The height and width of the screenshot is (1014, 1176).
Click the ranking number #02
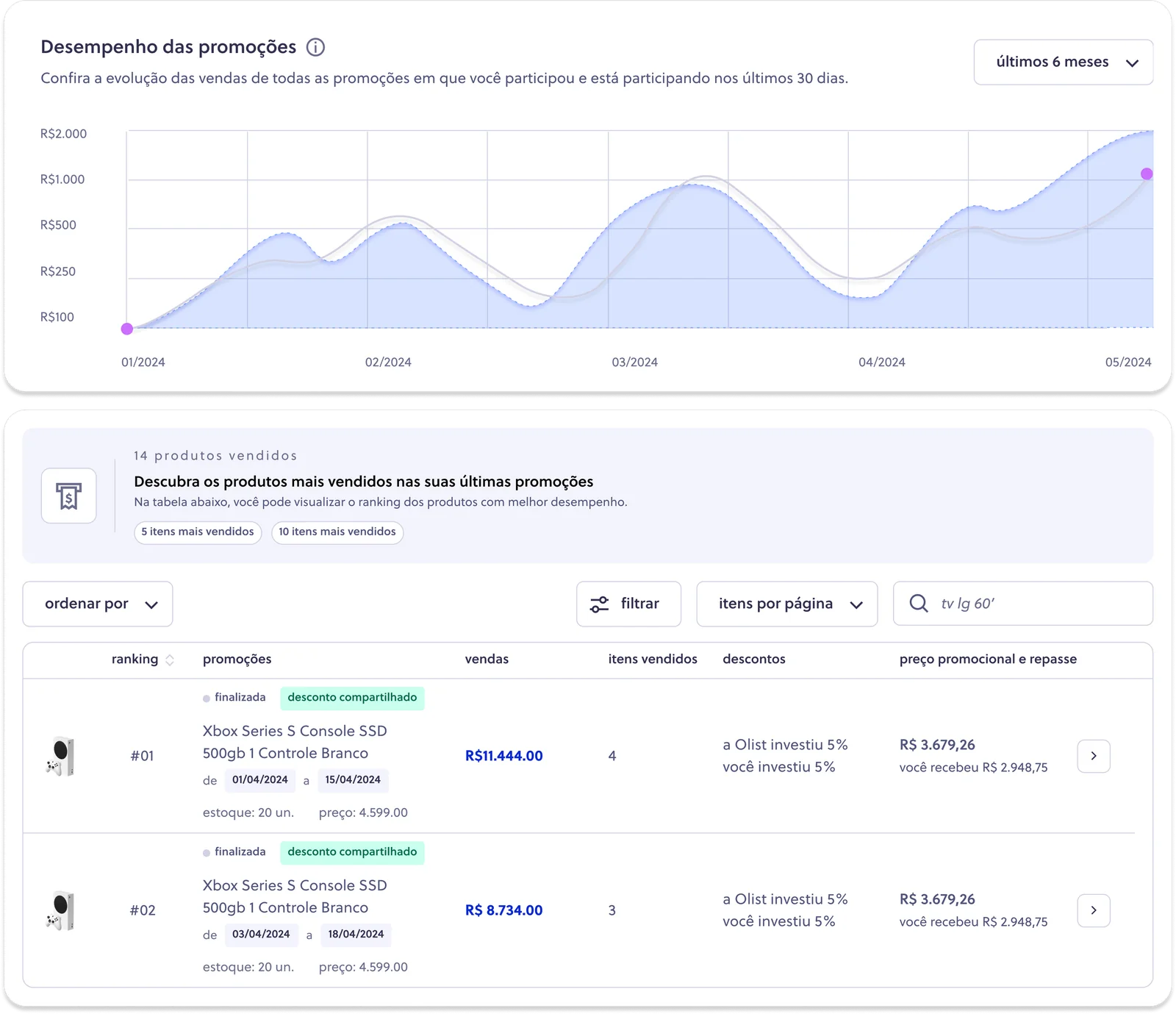pyautogui.click(x=143, y=910)
